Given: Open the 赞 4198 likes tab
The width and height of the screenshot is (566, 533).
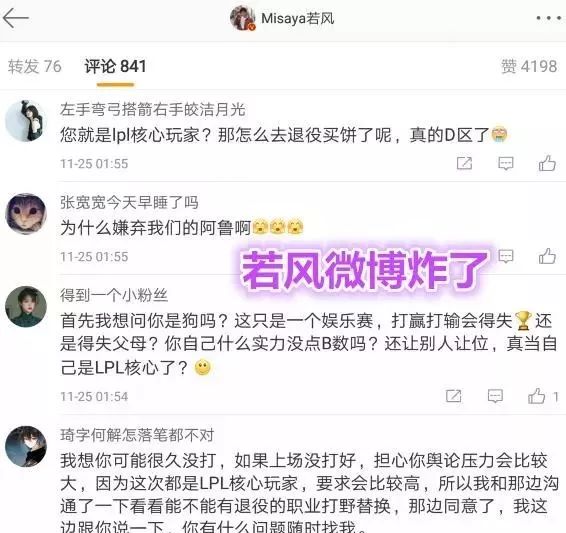Looking at the screenshot, I should [x=529, y=66].
